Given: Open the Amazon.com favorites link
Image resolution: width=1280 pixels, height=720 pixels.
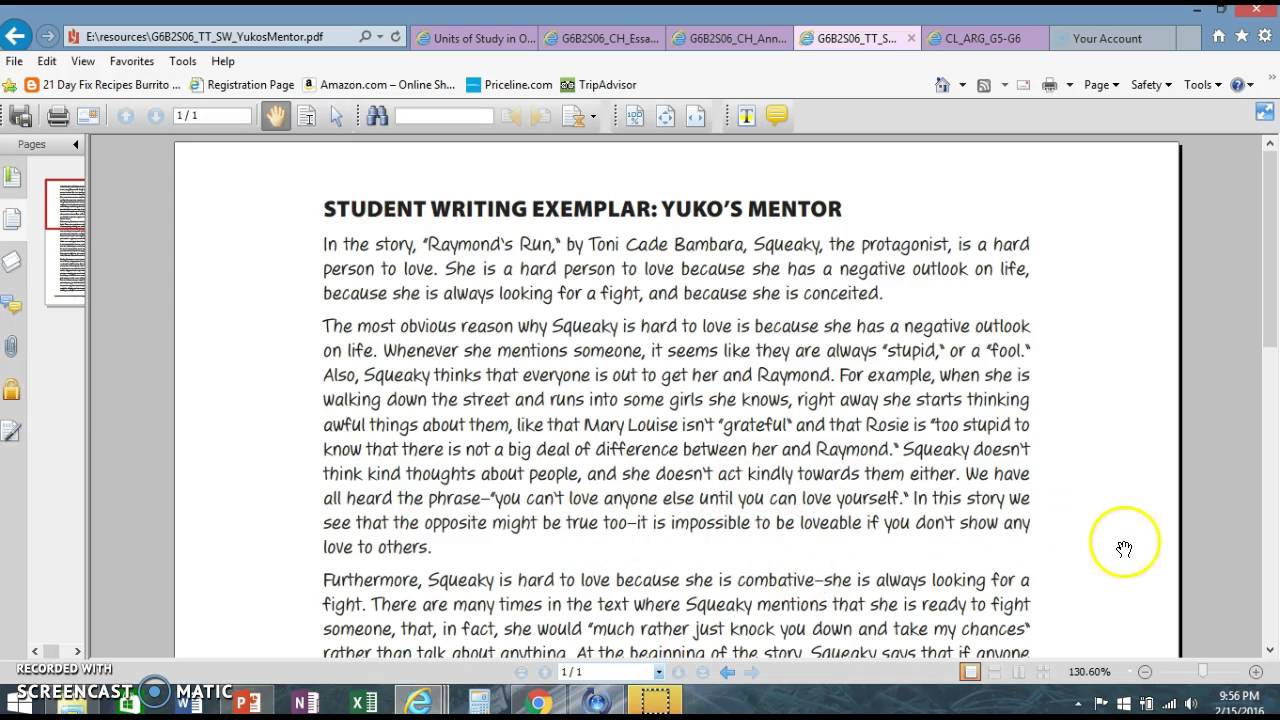Looking at the screenshot, I should [x=378, y=85].
